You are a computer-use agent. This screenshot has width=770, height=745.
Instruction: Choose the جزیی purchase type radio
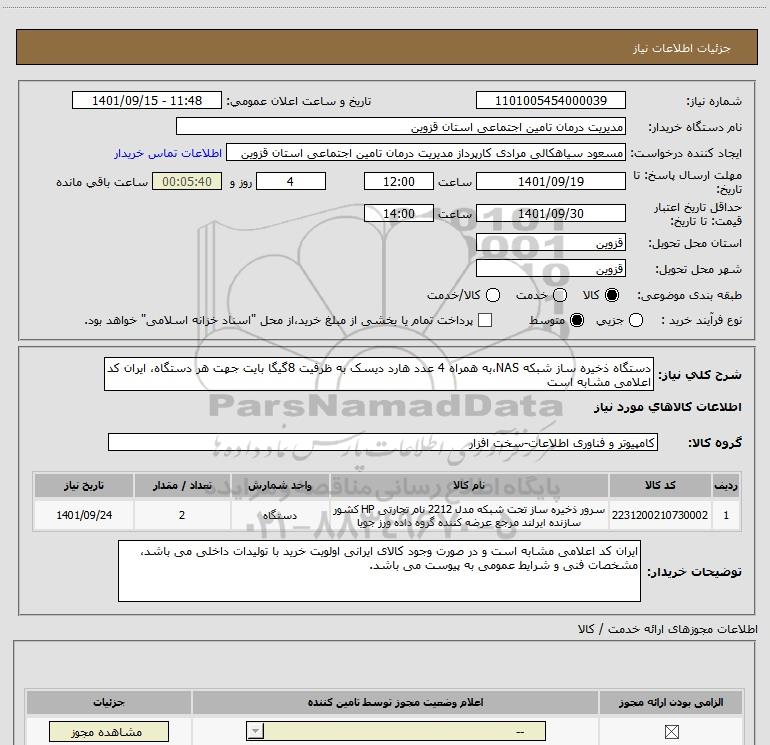(x=636, y=320)
